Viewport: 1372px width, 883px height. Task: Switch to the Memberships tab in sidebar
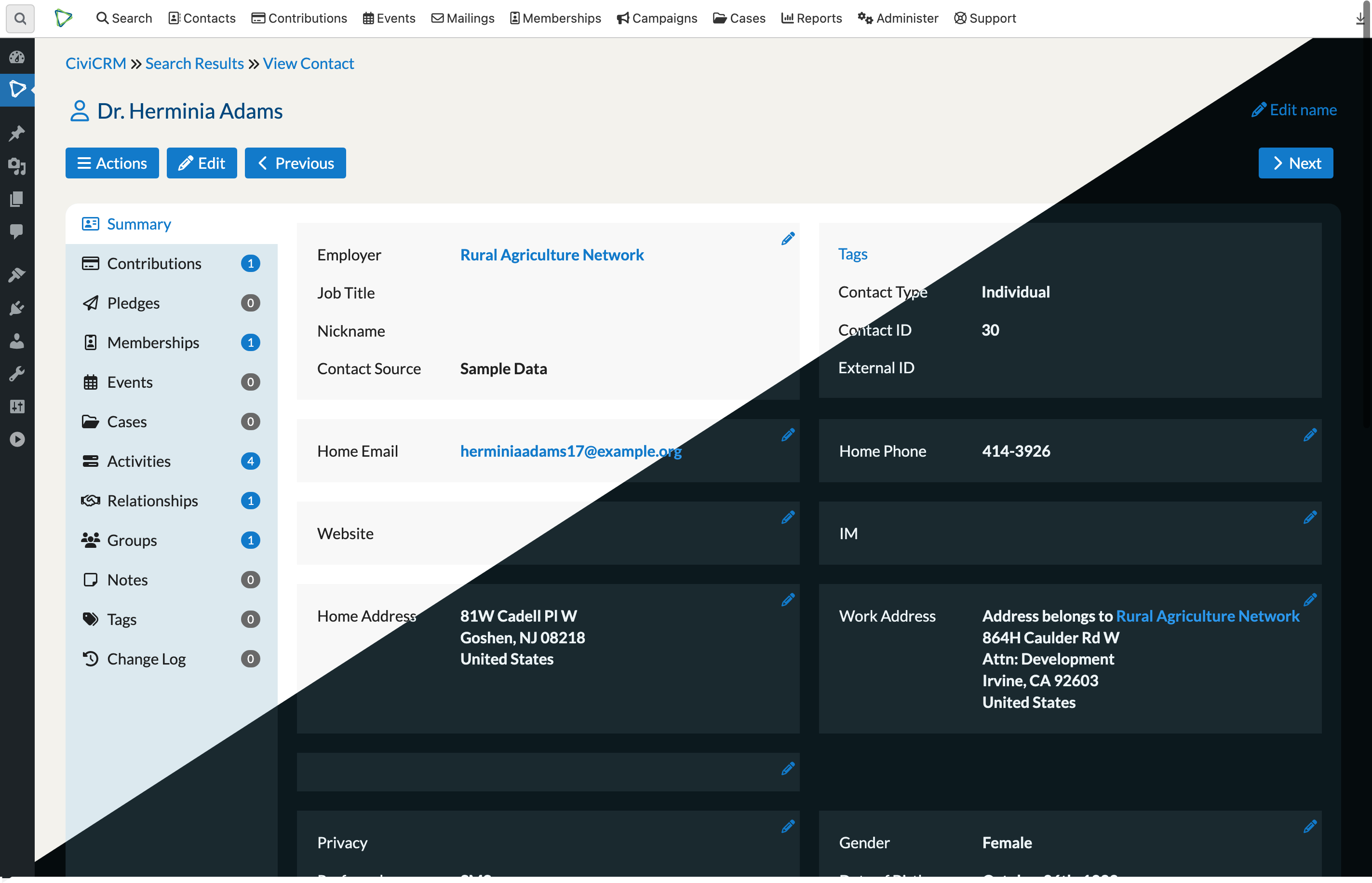[171, 343]
